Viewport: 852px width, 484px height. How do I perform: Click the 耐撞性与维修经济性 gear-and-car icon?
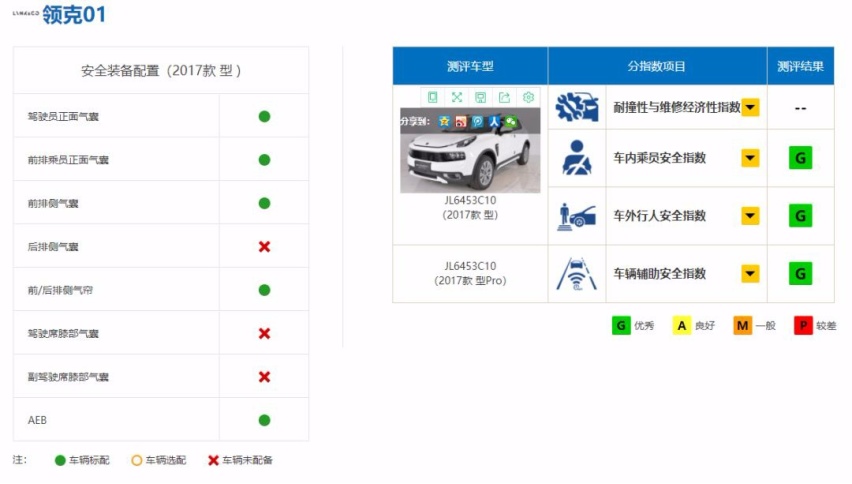click(577, 107)
